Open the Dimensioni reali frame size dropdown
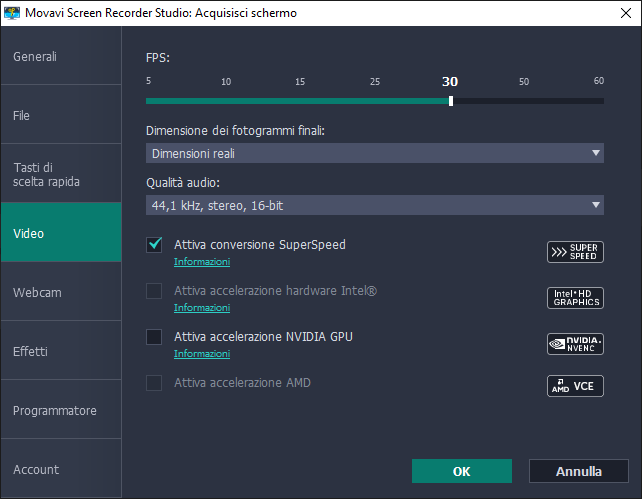642x499 pixels. (375, 153)
